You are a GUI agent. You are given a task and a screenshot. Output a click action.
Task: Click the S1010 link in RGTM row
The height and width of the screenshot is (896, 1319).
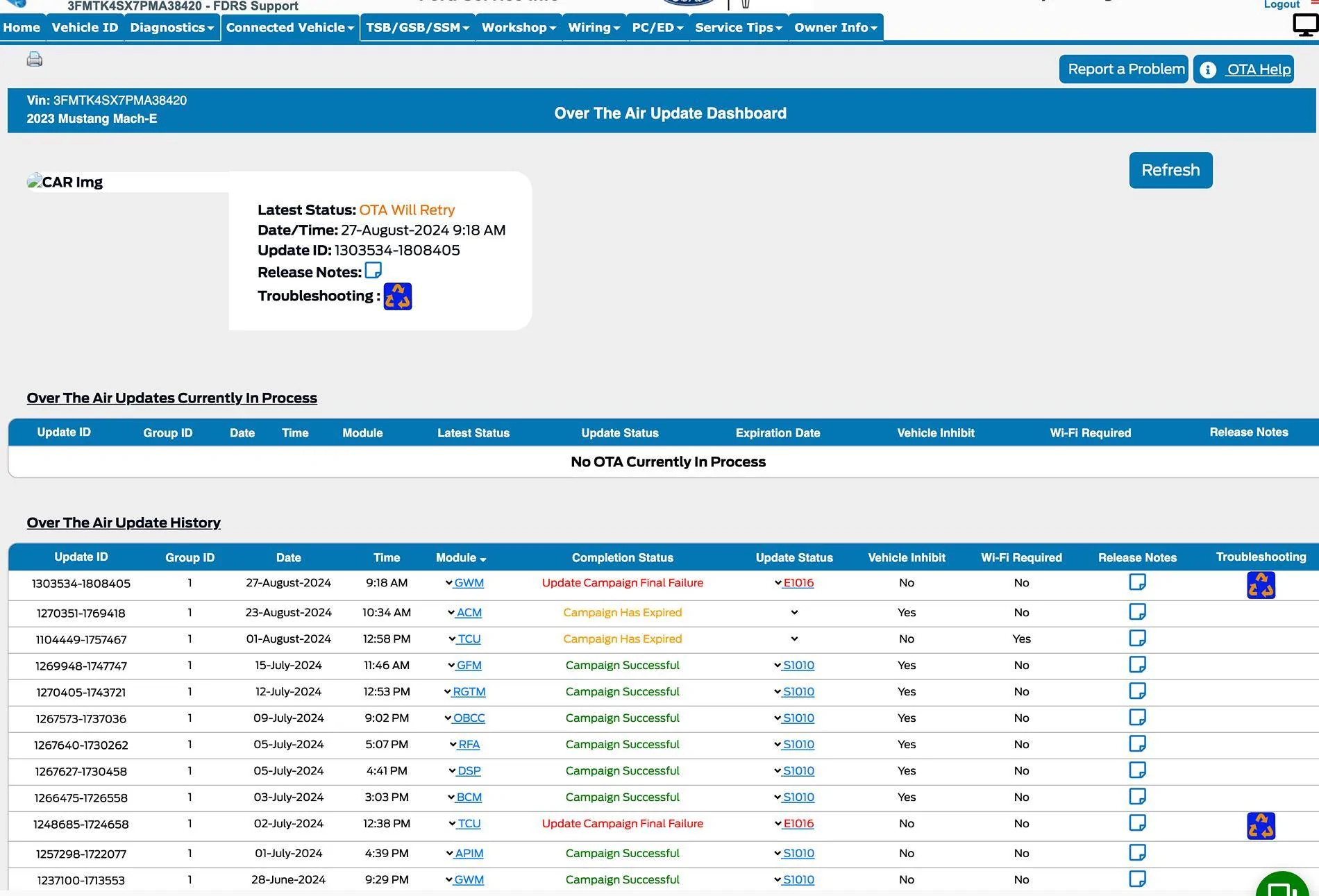(798, 692)
